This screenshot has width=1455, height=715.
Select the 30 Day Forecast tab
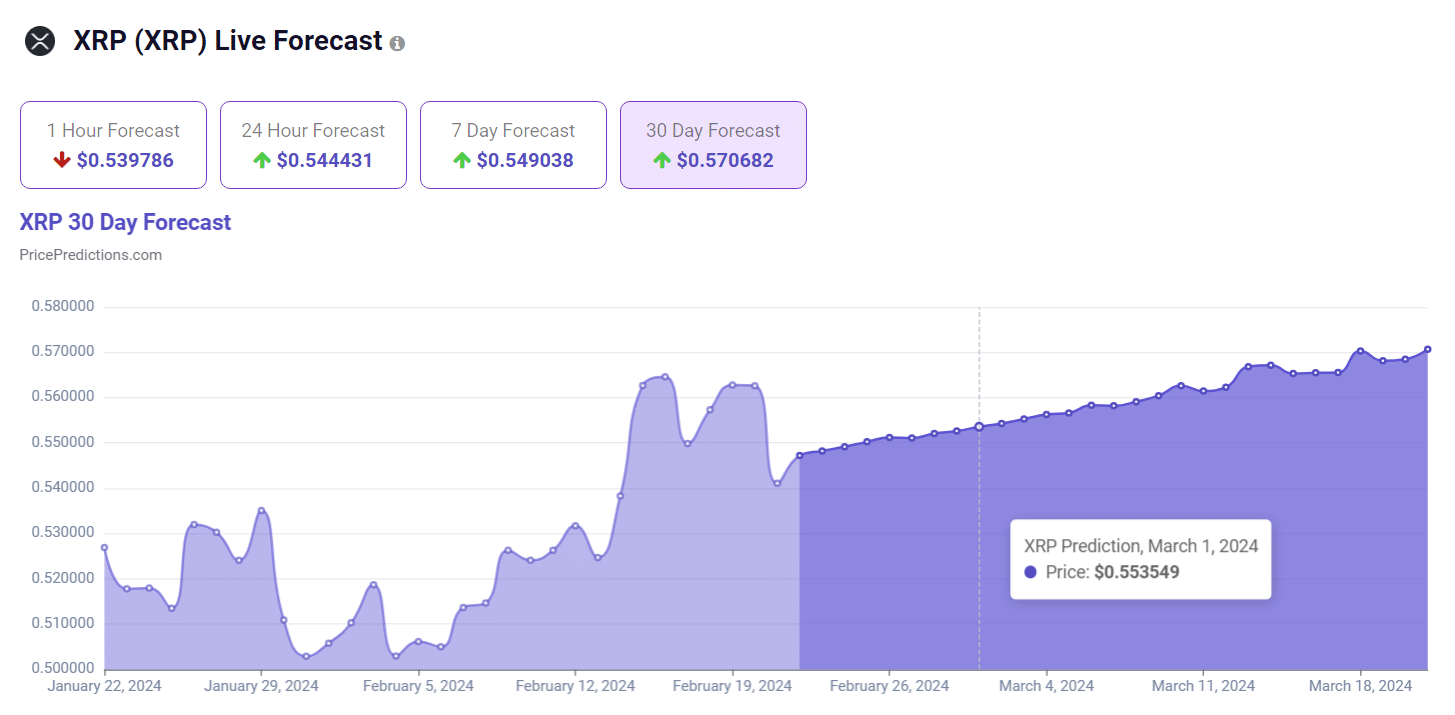tap(713, 145)
